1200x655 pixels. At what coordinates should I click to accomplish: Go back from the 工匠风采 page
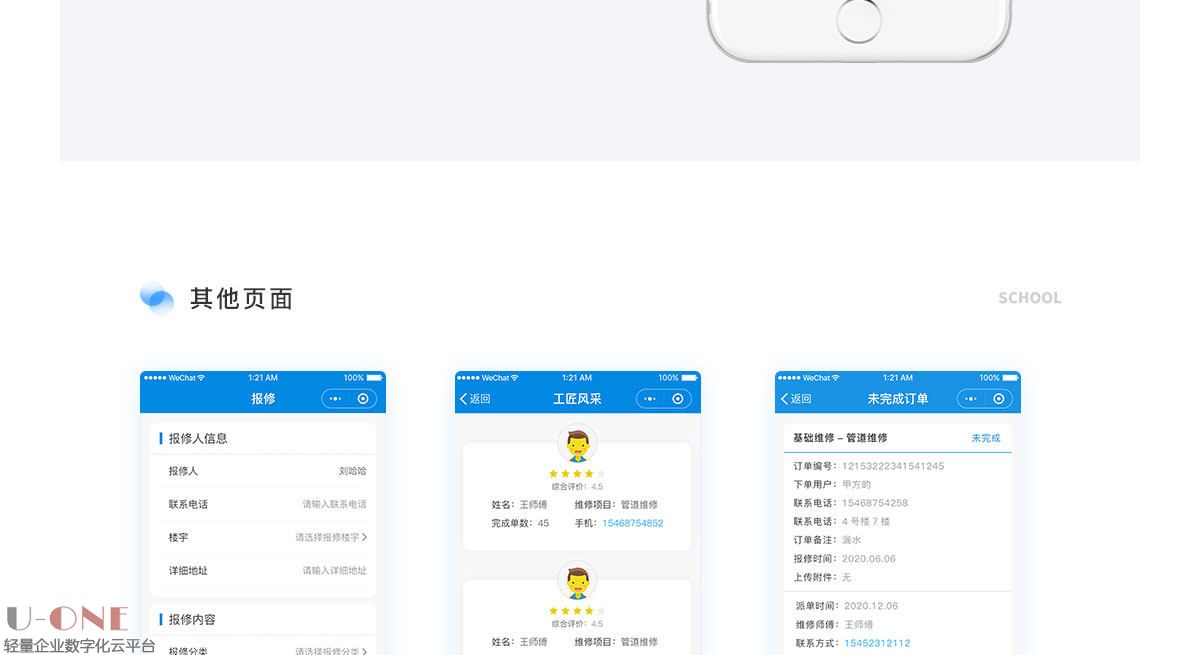click(x=475, y=399)
